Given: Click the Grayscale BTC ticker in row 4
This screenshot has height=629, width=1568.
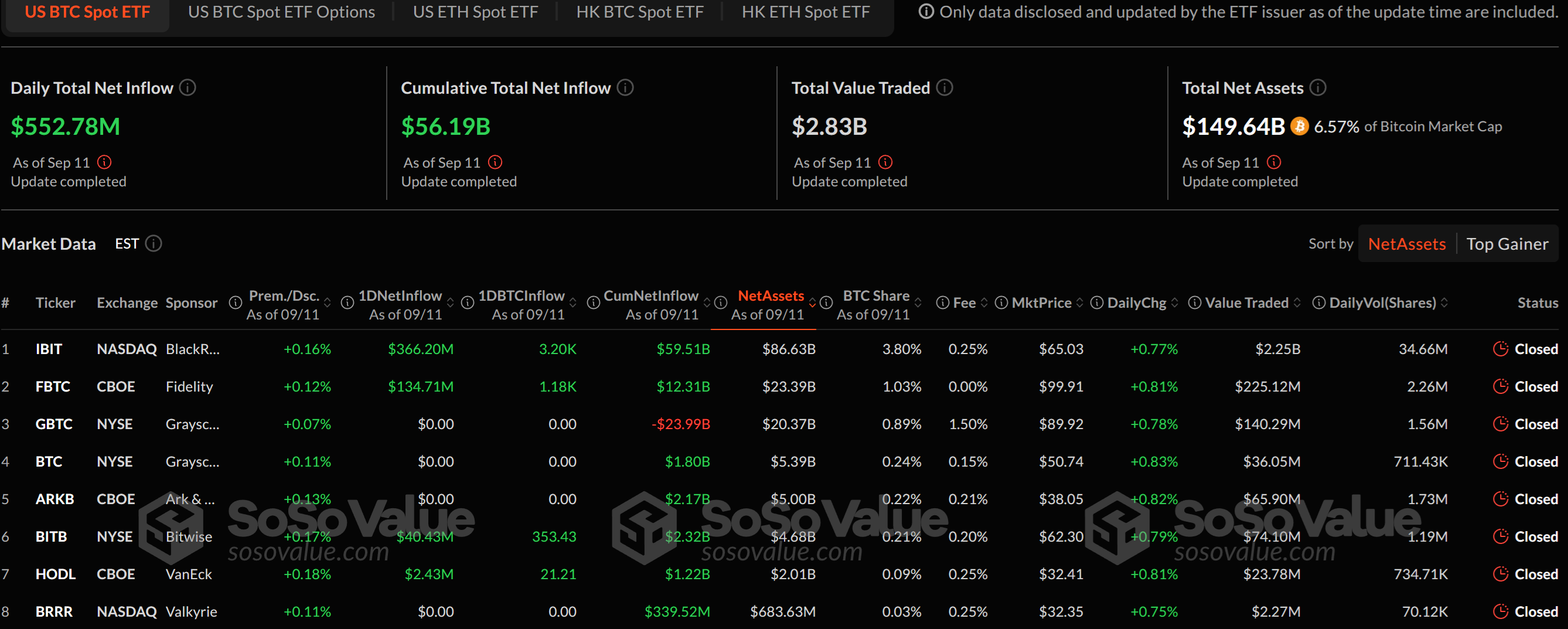Looking at the screenshot, I should point(49,461).
